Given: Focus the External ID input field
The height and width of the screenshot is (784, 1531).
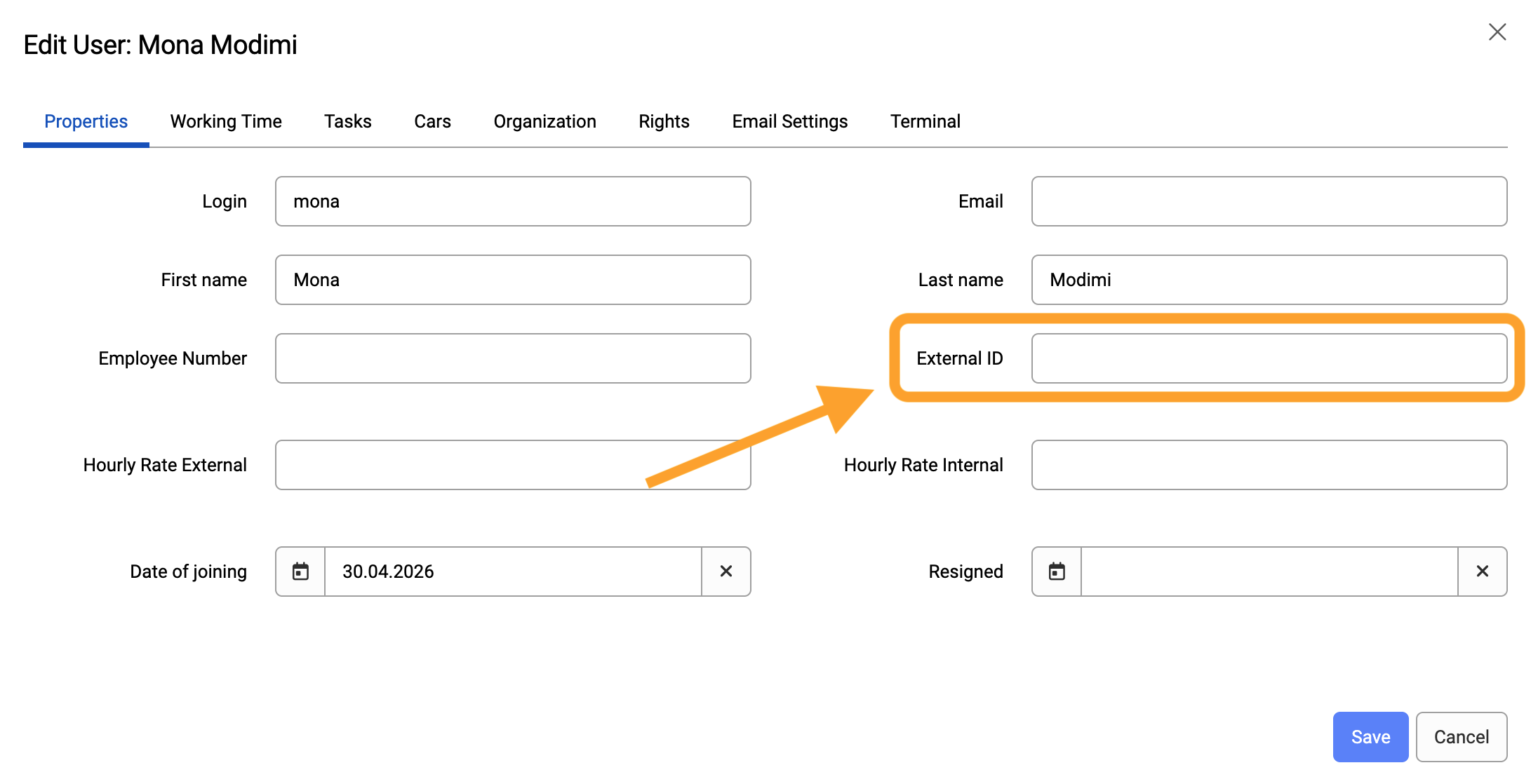Looking at the screenshot, I should pyautogui.click(x=1269, y=358).
